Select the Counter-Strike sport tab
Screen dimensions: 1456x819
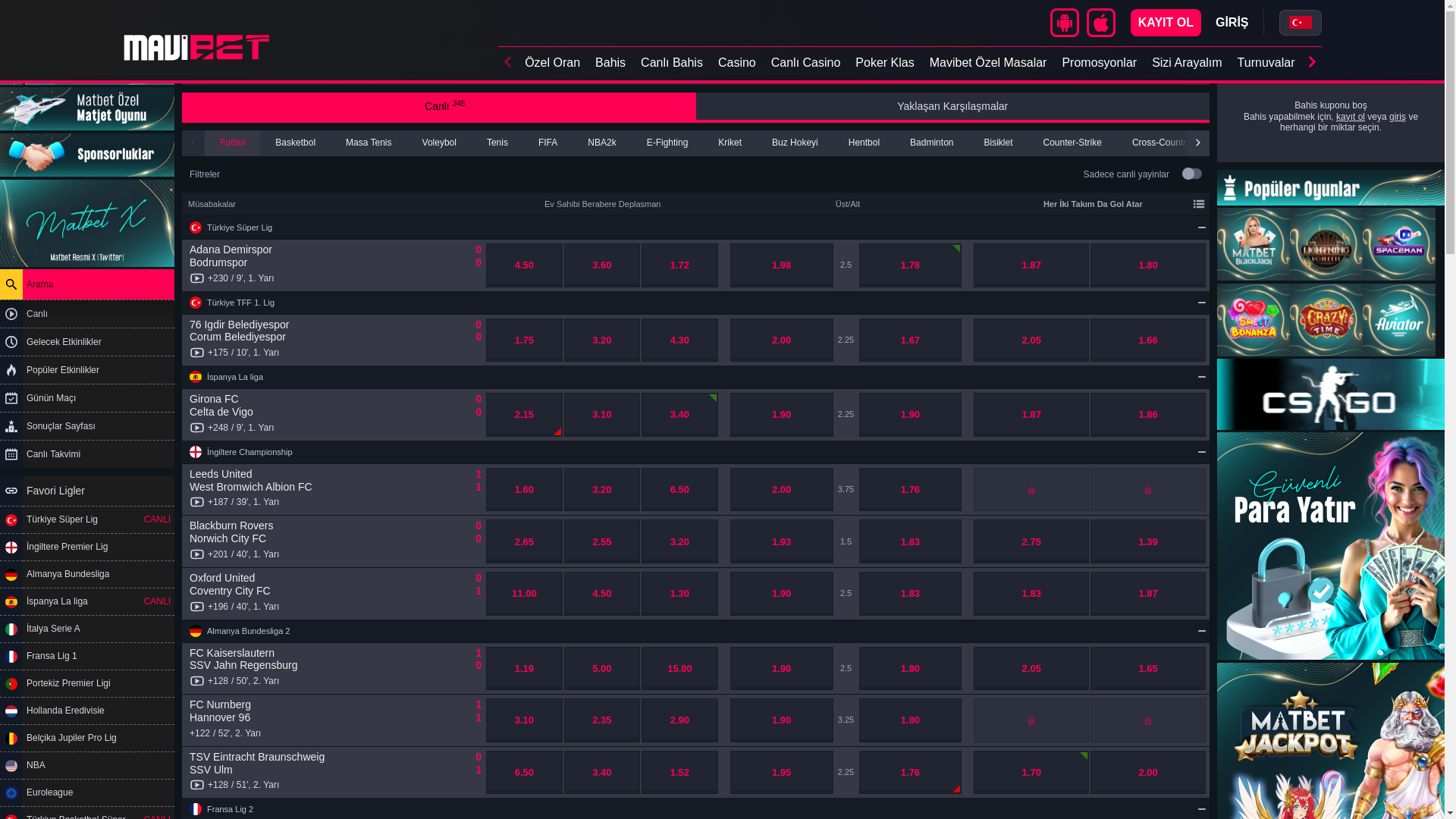(x=1072, y=143)
